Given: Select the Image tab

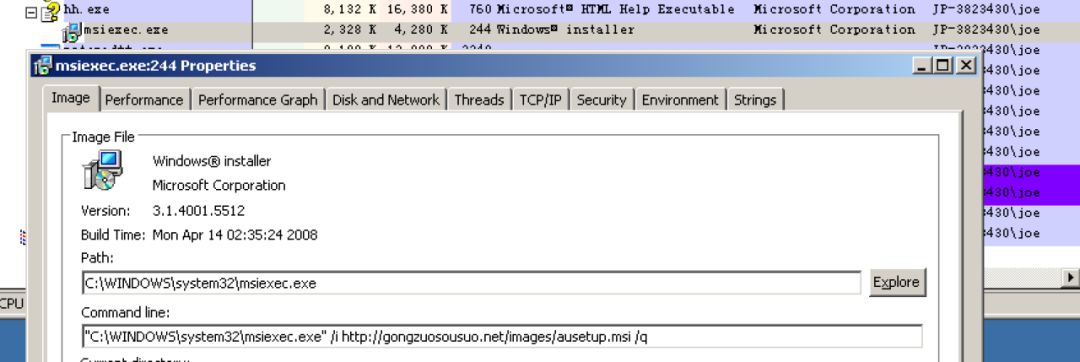Looking at the screenshot, I should [x=71, y=98].
